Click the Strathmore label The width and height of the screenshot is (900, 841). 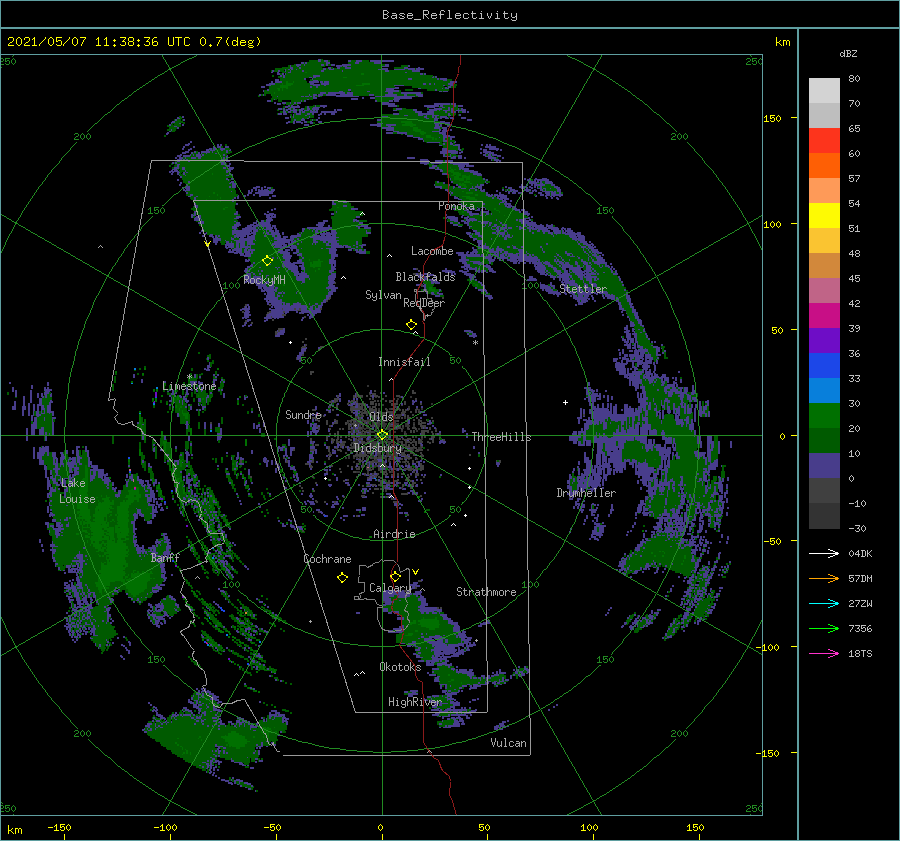click(486, 592)
